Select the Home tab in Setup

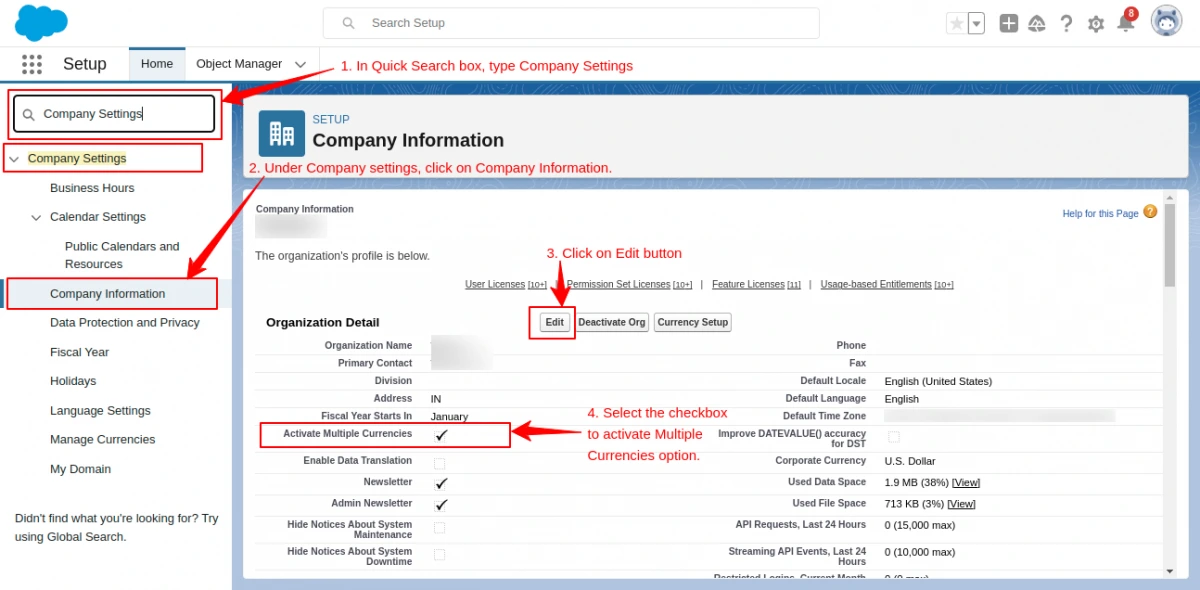pos(156,63)
